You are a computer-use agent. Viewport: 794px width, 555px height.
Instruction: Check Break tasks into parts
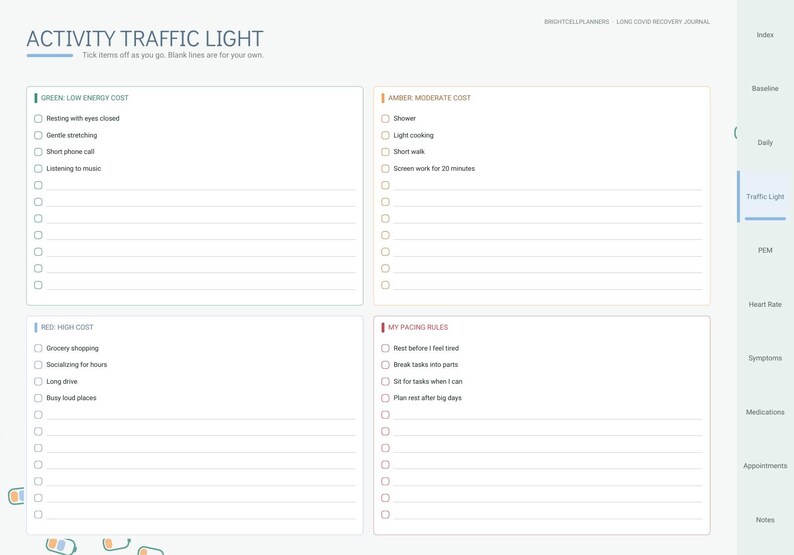385,365
